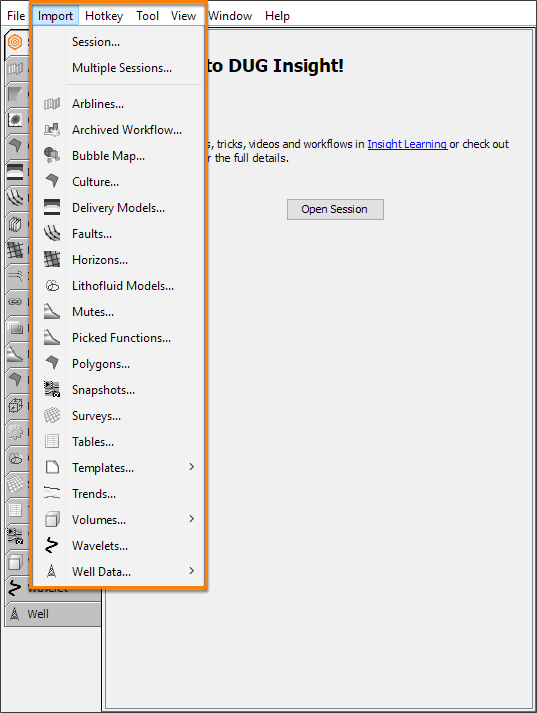Click the Lithofluid Models icon in menu
Viewport: 537px width, 713px height.
(52, 286)
